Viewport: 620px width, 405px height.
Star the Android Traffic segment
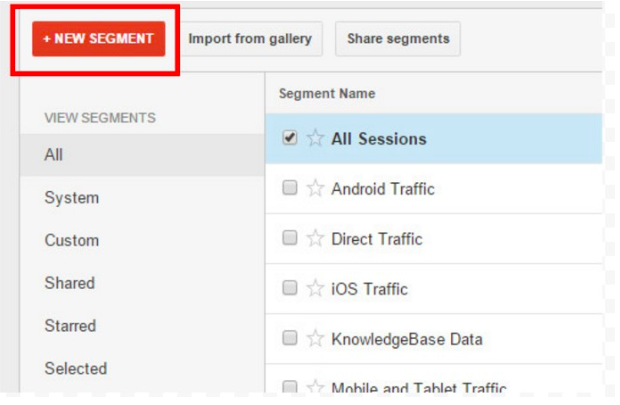(x=315, y=188)
